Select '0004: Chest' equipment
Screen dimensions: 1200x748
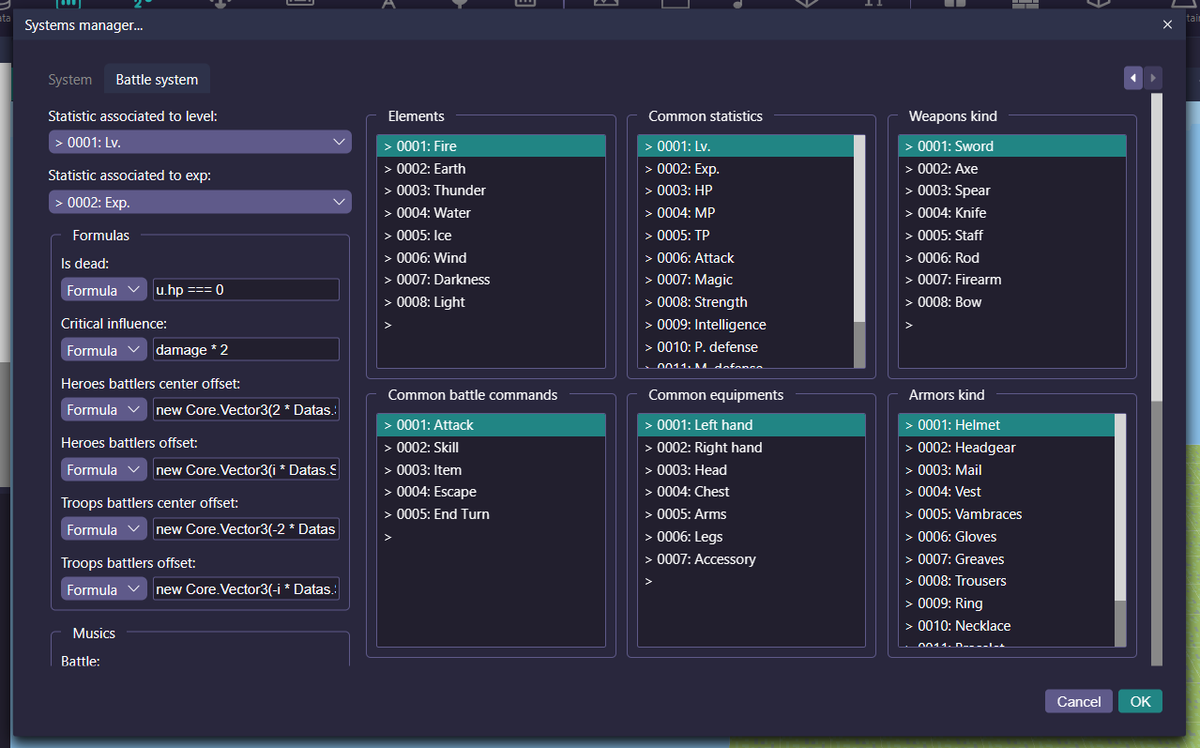[752, 491]
